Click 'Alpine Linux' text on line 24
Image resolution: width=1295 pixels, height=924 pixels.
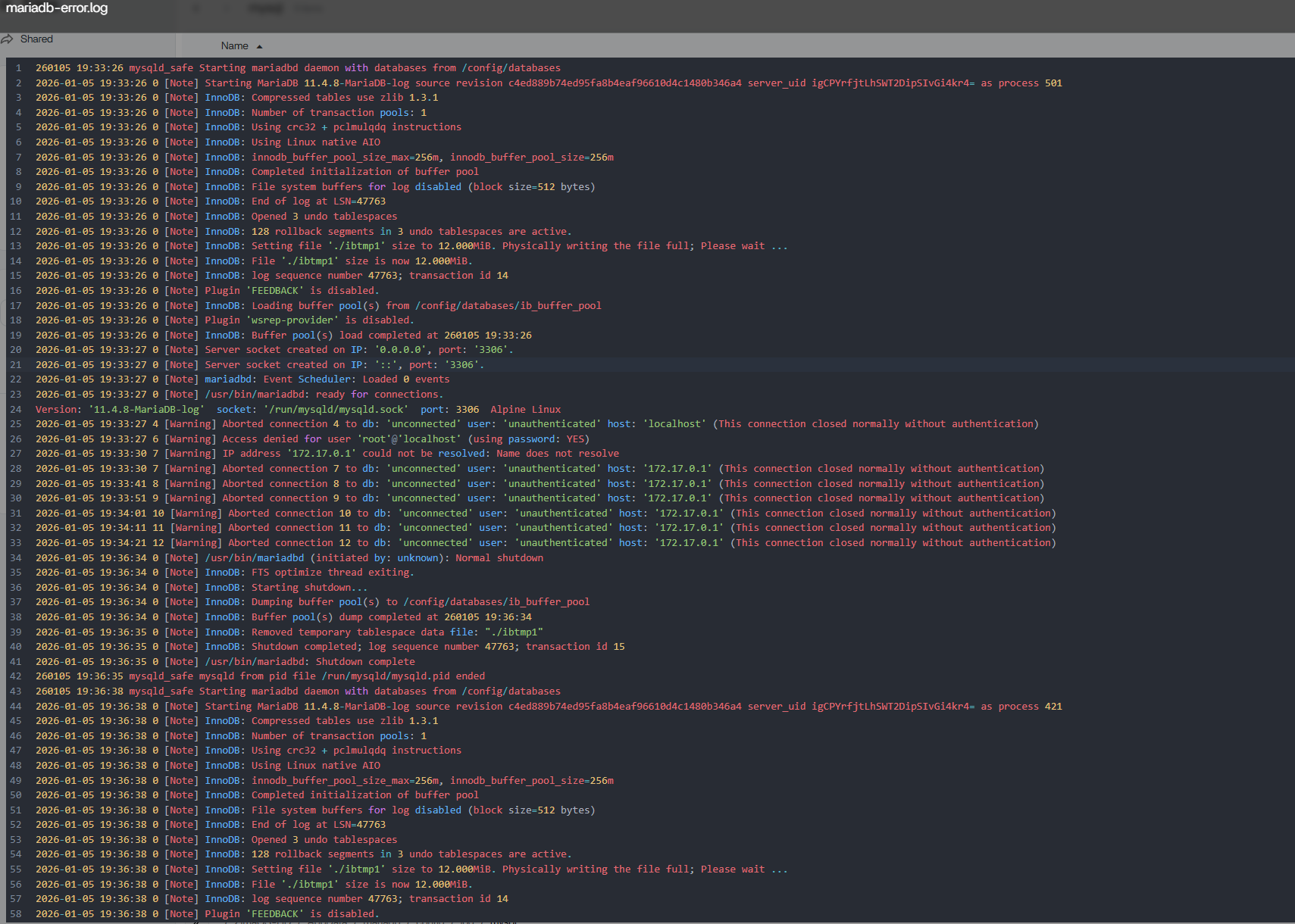pyautogui.click(x=525, y=410)
